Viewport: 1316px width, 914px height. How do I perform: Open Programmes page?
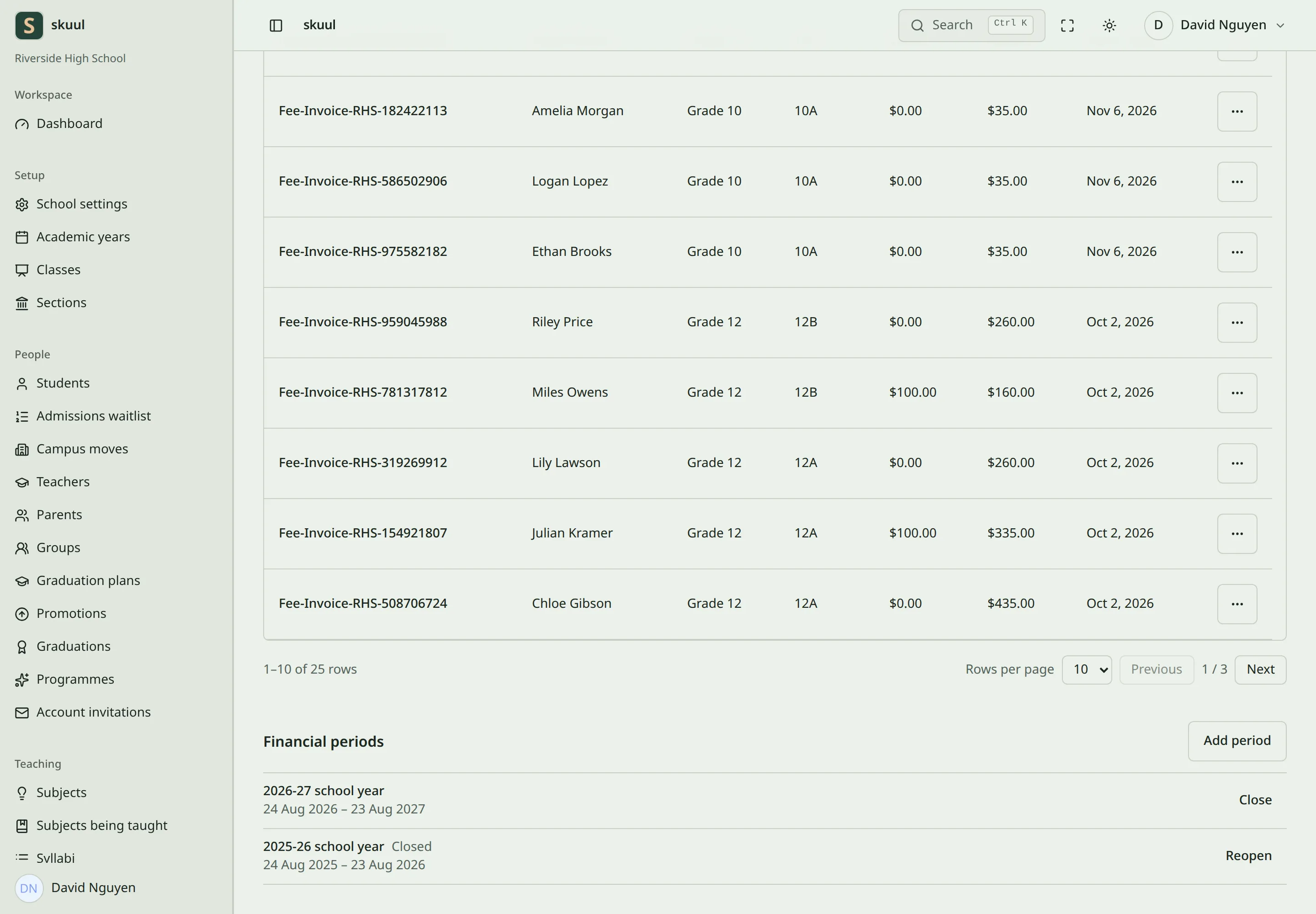(64, 680)
